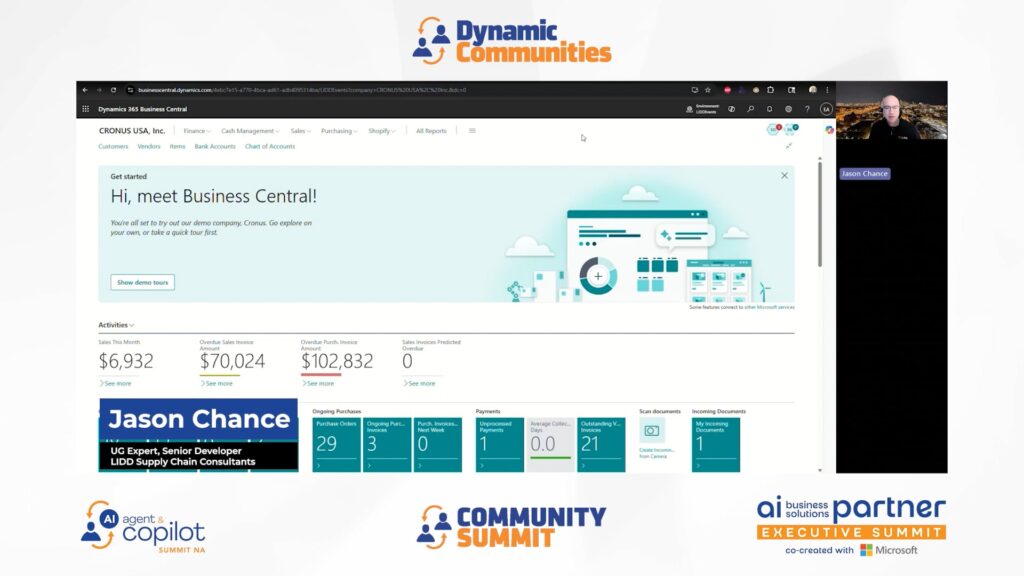Open the All Reports menu item
Viewport: 1024px width, 576px height.
(431, 131)
